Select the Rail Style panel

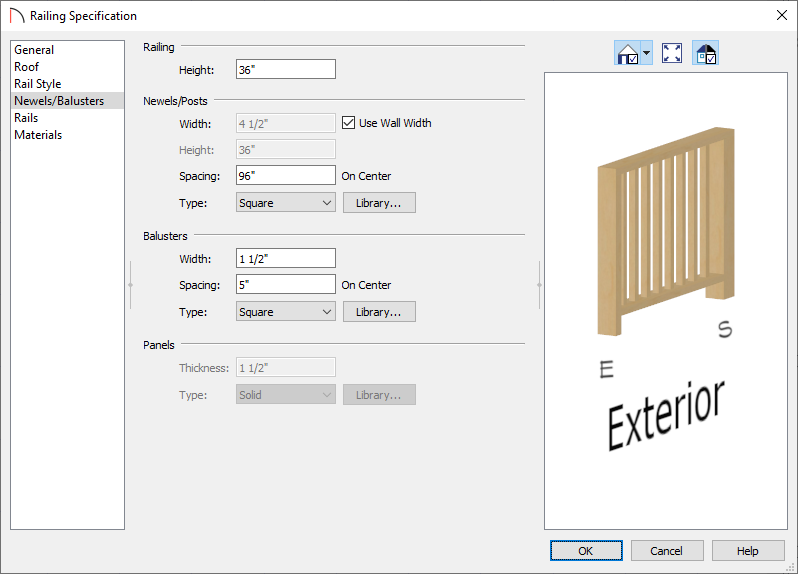tap(38, 83)
